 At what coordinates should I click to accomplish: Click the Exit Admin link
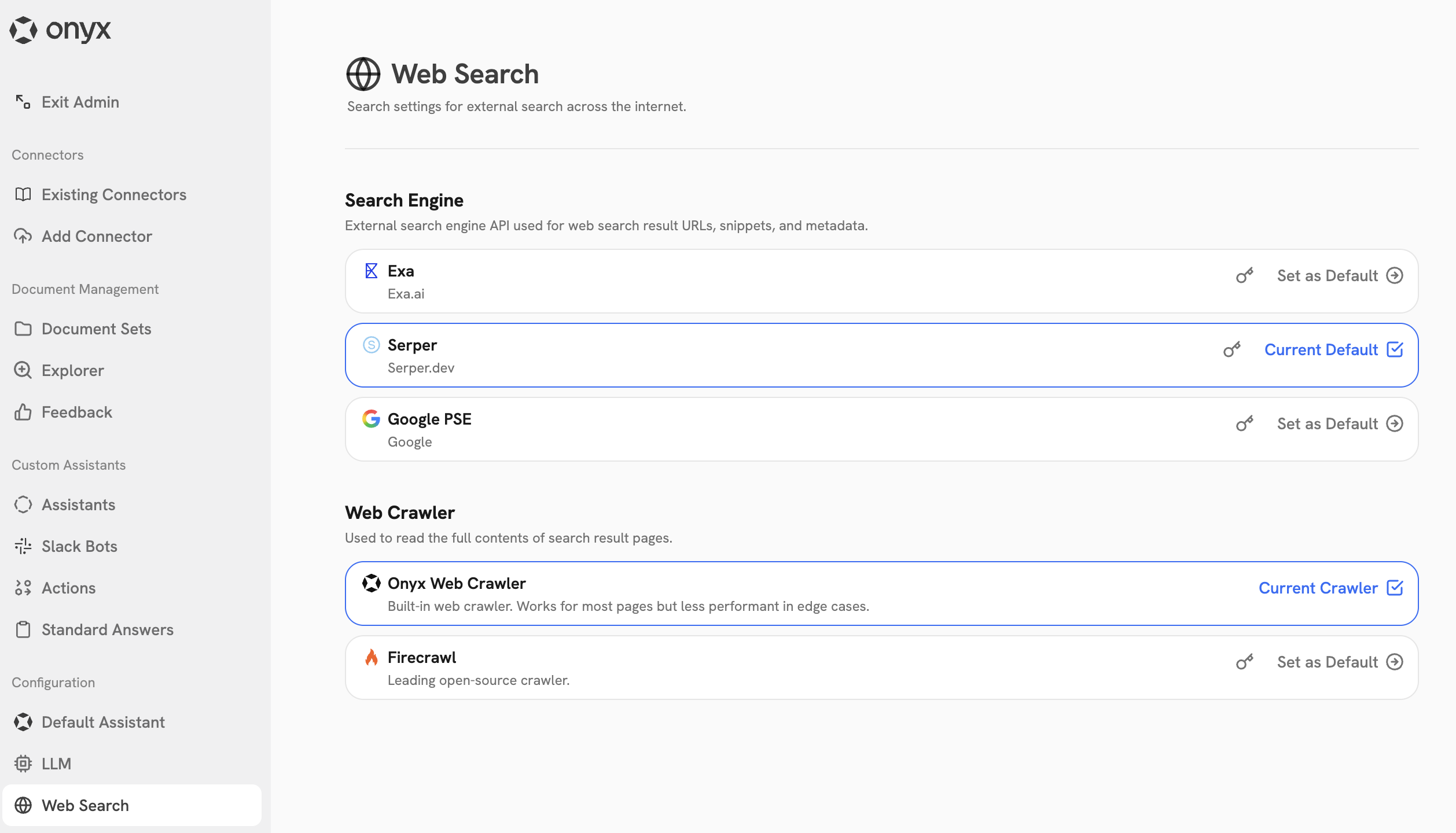pos(80,102)
